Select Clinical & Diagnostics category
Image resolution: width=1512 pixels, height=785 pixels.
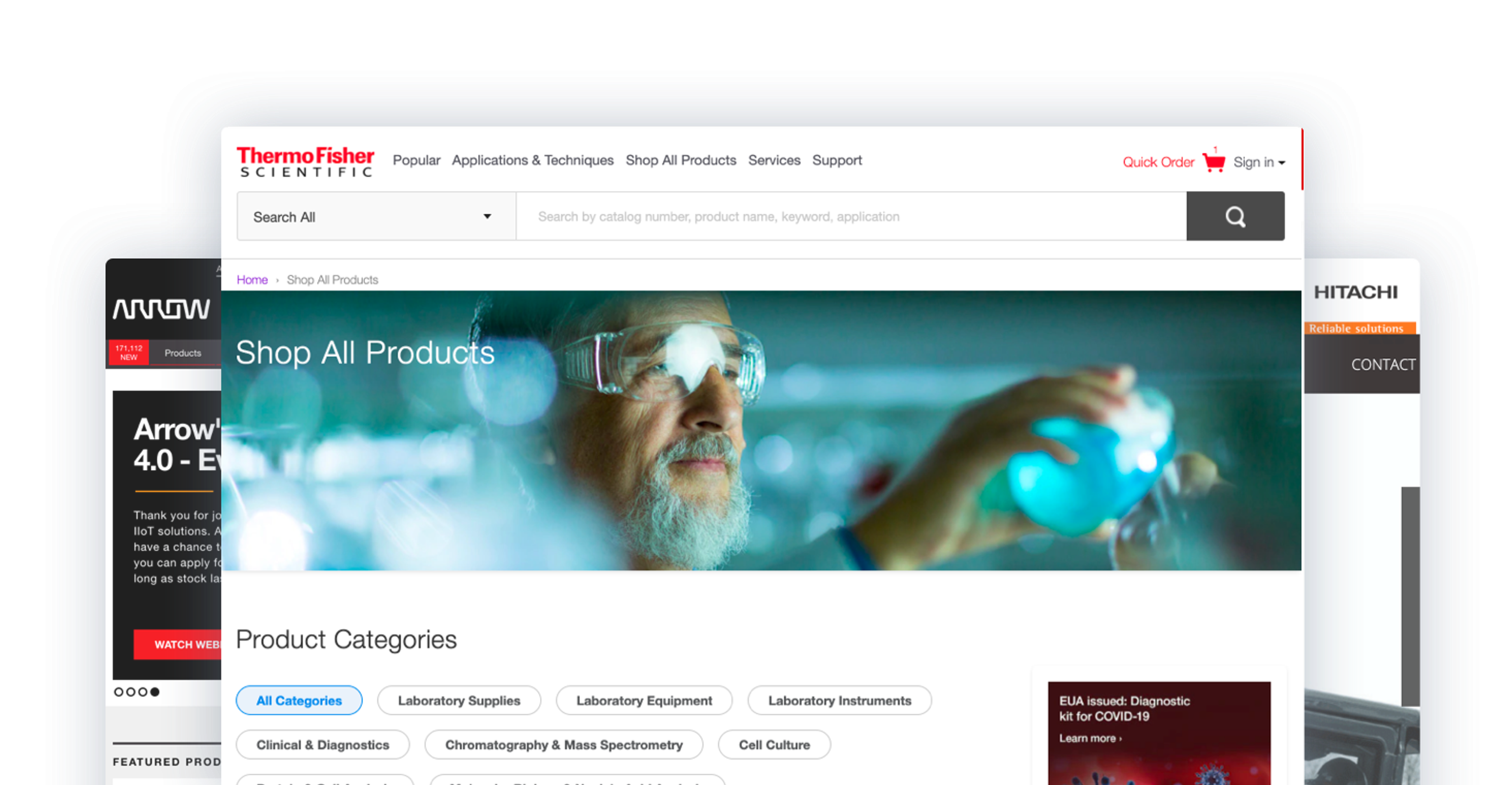click(322, 744)
